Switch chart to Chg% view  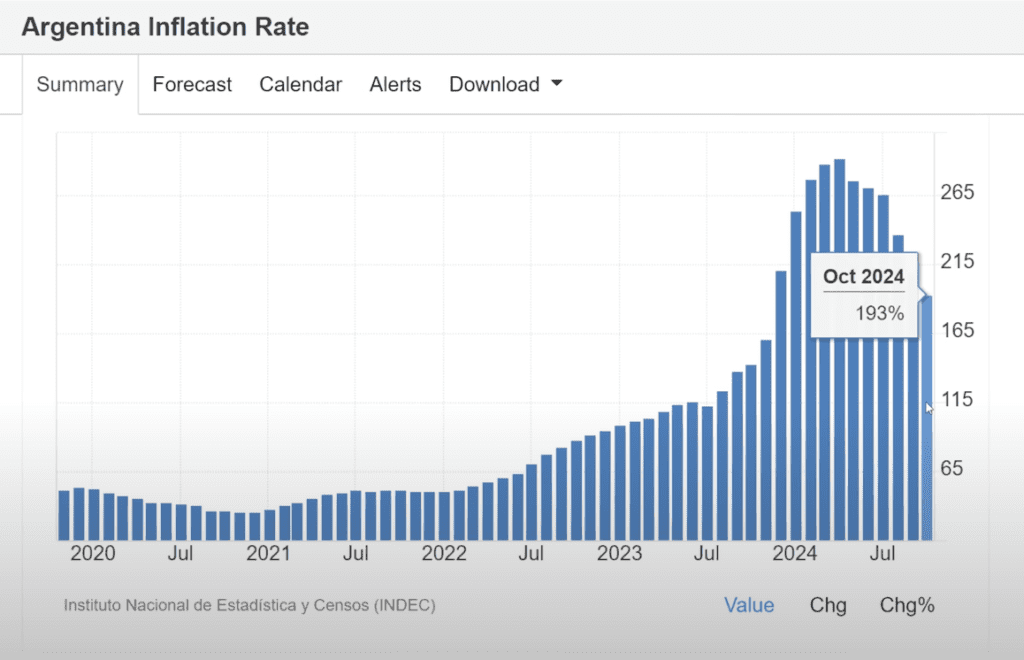tap(907, 605)
